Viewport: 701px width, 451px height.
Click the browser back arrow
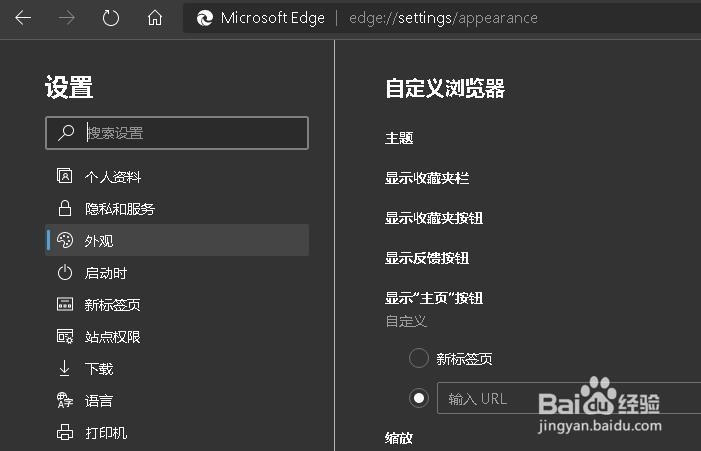23,18
